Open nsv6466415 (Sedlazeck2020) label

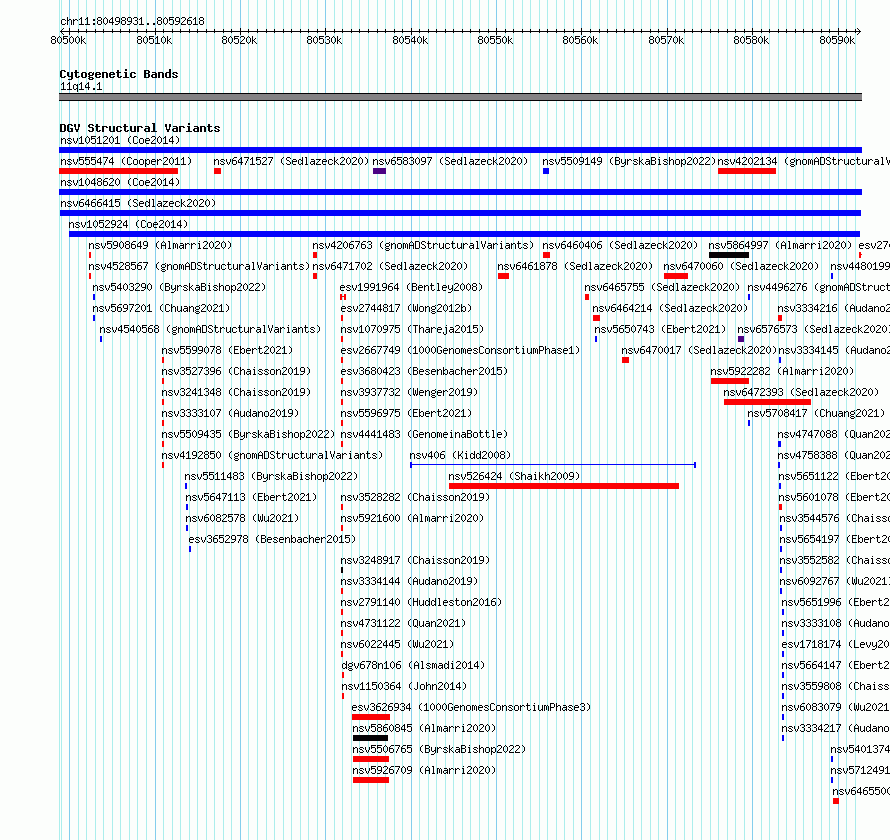click(x=138, y=203)
